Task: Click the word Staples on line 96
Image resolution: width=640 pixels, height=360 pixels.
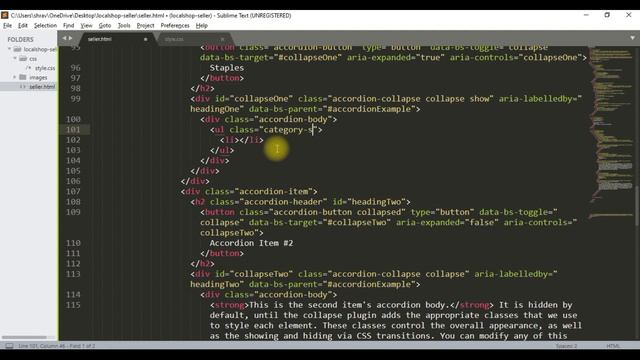Action: (x=227, y=68)
